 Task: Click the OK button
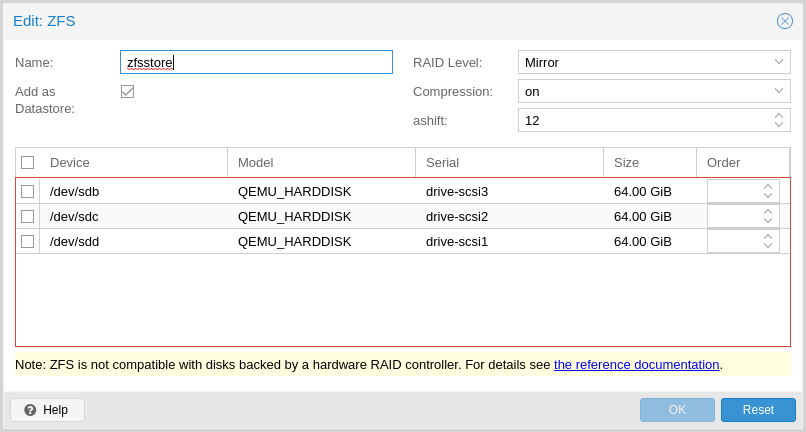677,410
